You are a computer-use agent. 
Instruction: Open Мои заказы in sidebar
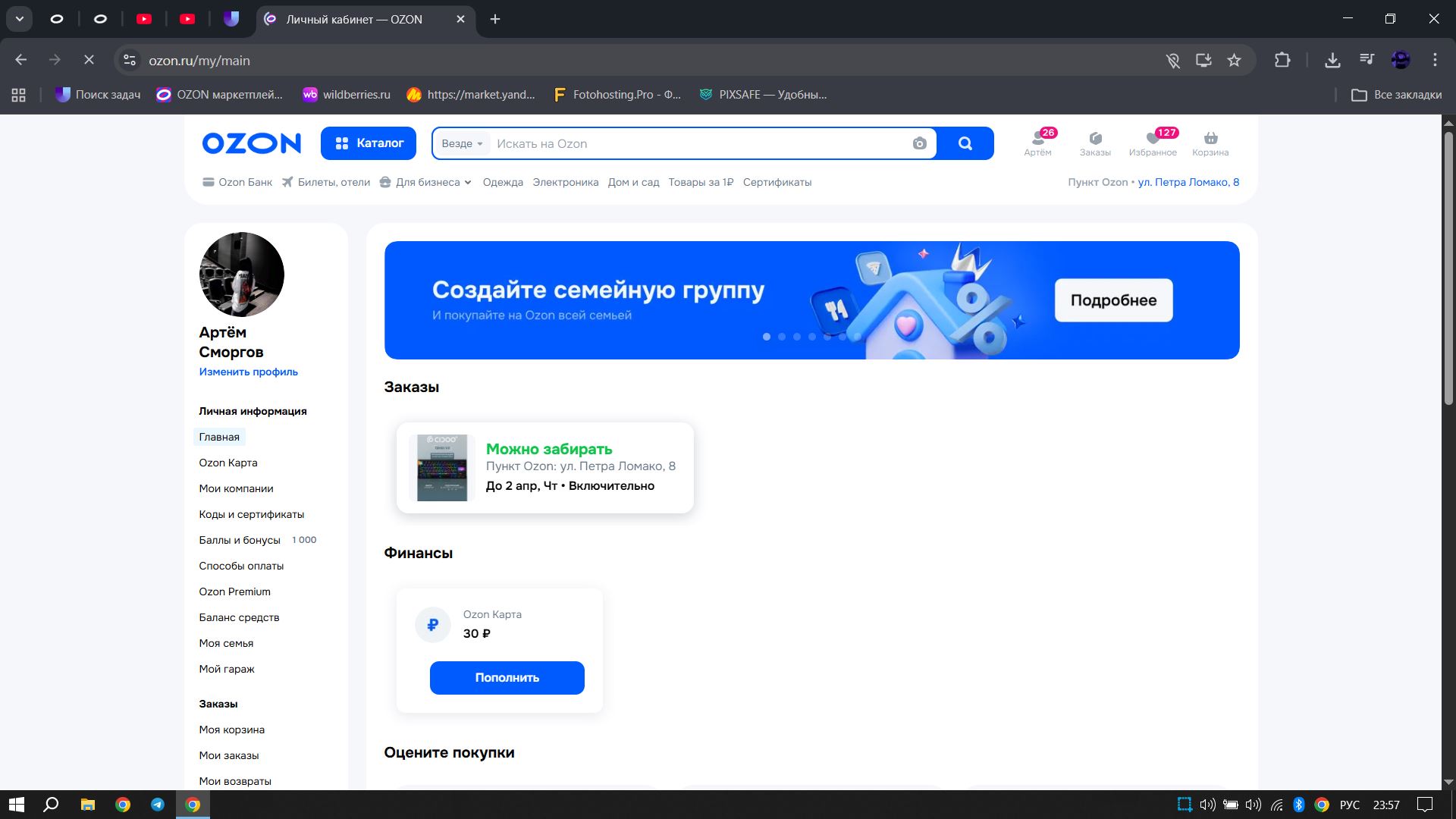click(x=229, y=755)
